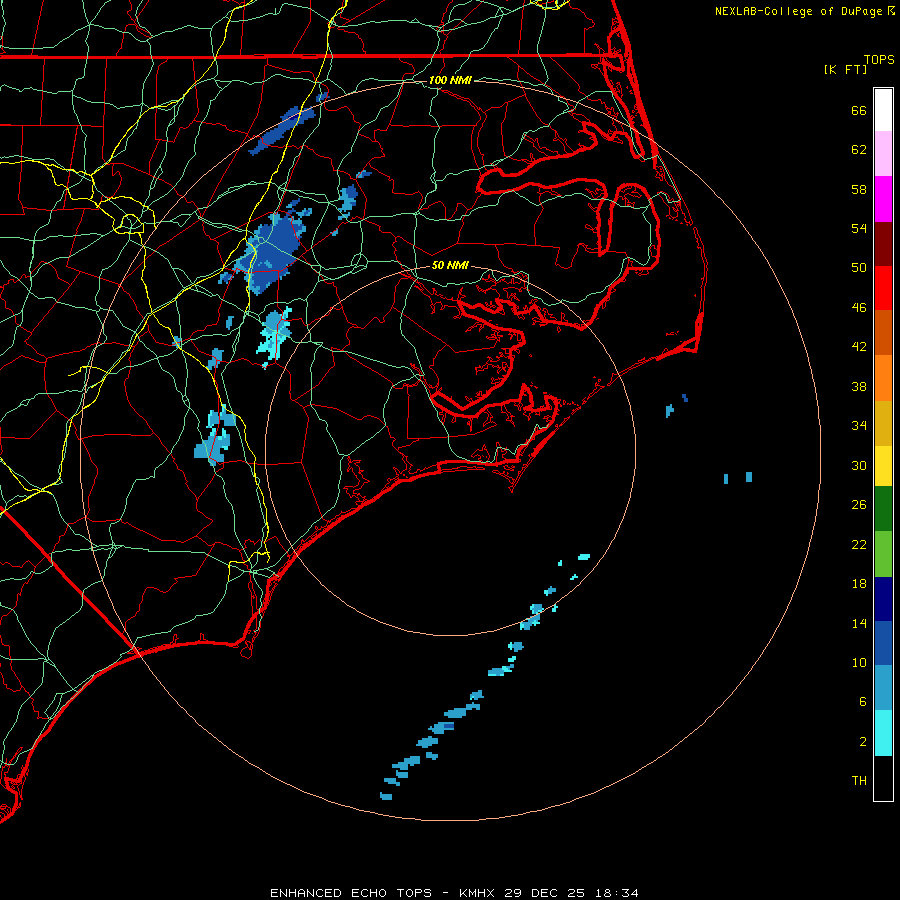Click the legend value 14
900x900 pixels.
[x=859, y=623]
